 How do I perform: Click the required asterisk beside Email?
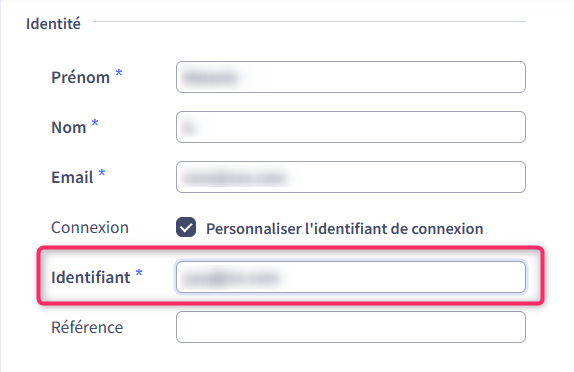click(x=102, y=172)
